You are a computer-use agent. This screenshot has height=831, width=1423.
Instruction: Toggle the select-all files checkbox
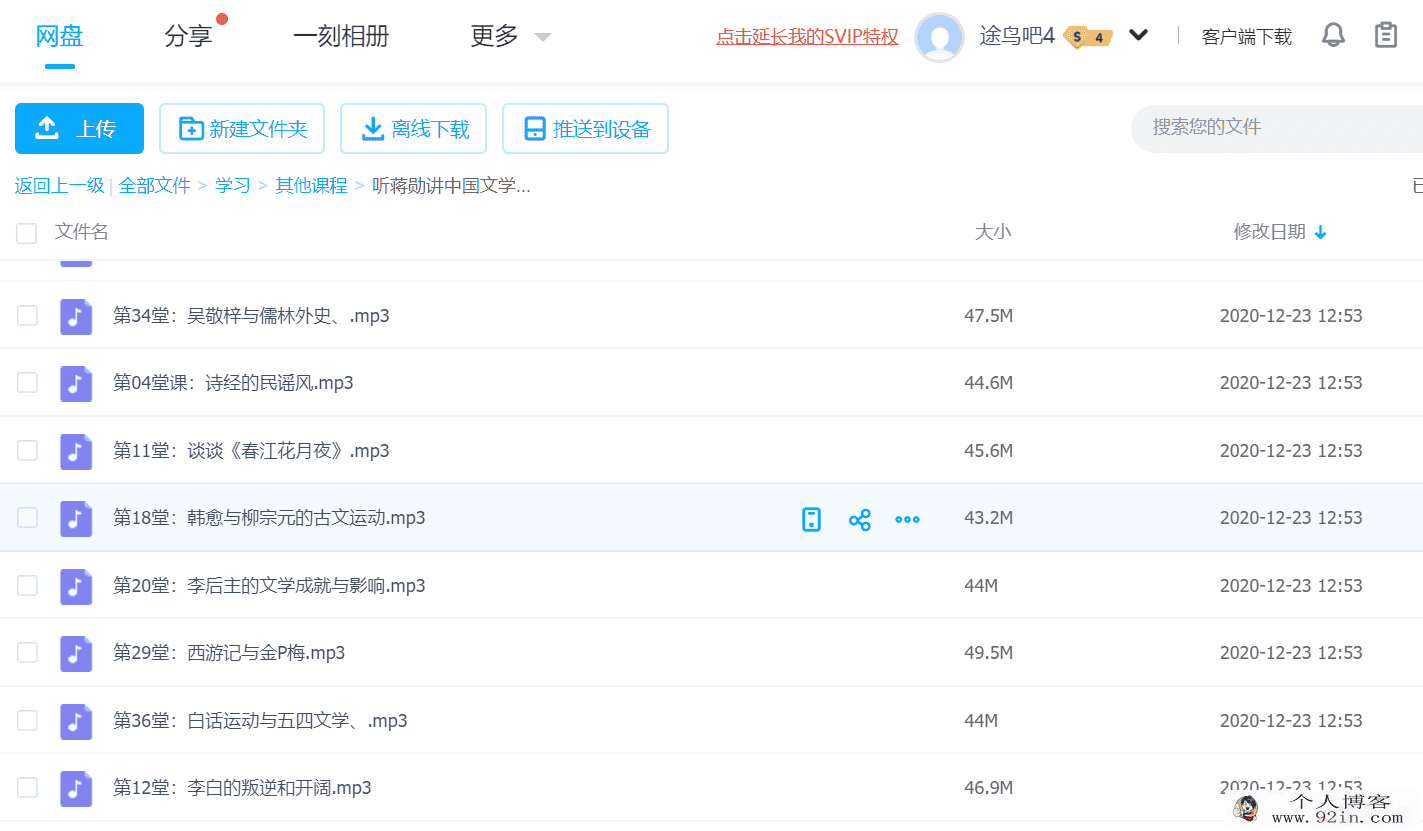click(x=27, y=233)
